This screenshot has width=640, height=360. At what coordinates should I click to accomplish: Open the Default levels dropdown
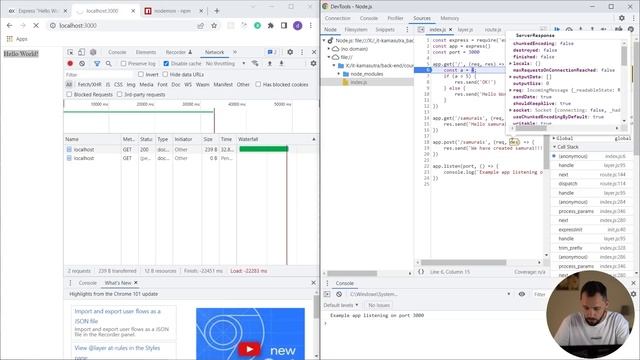click(340, 305)
